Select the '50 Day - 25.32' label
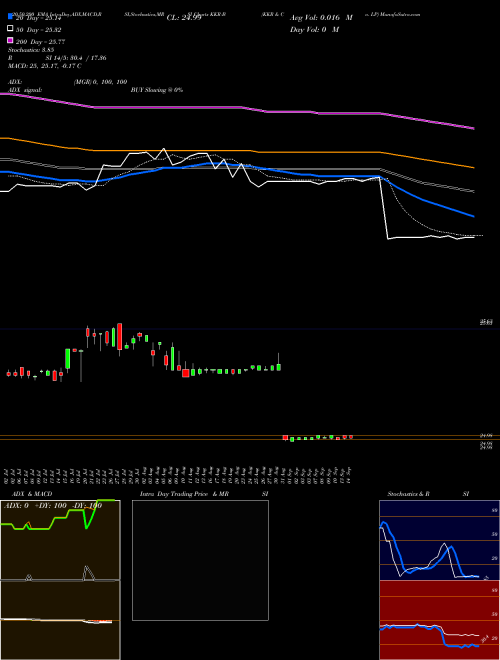The image size is (500, 660). pyautogui.click(x=37, y=30)
